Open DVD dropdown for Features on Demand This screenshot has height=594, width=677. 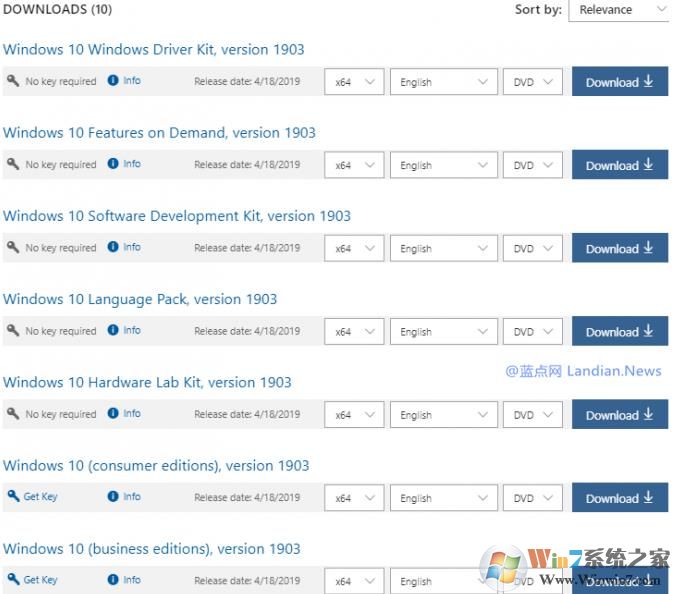point(533,165)
